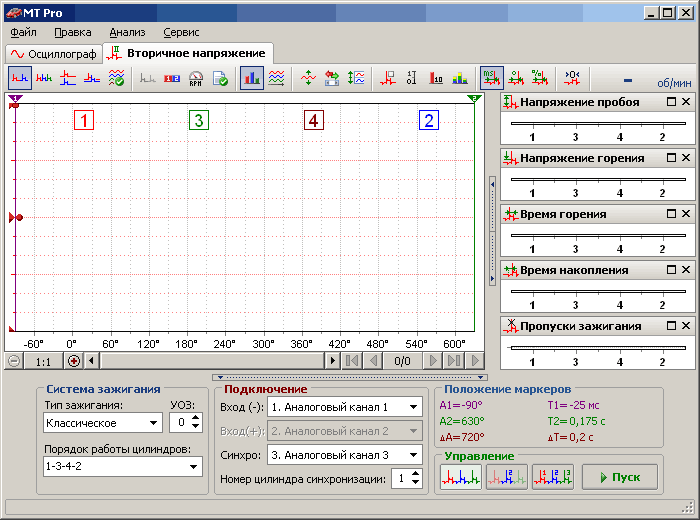The width and height of the screenshot is (700, 520).
Task: Toggle cylinder 1 marker on graph
Action: [x=84, y=121]
